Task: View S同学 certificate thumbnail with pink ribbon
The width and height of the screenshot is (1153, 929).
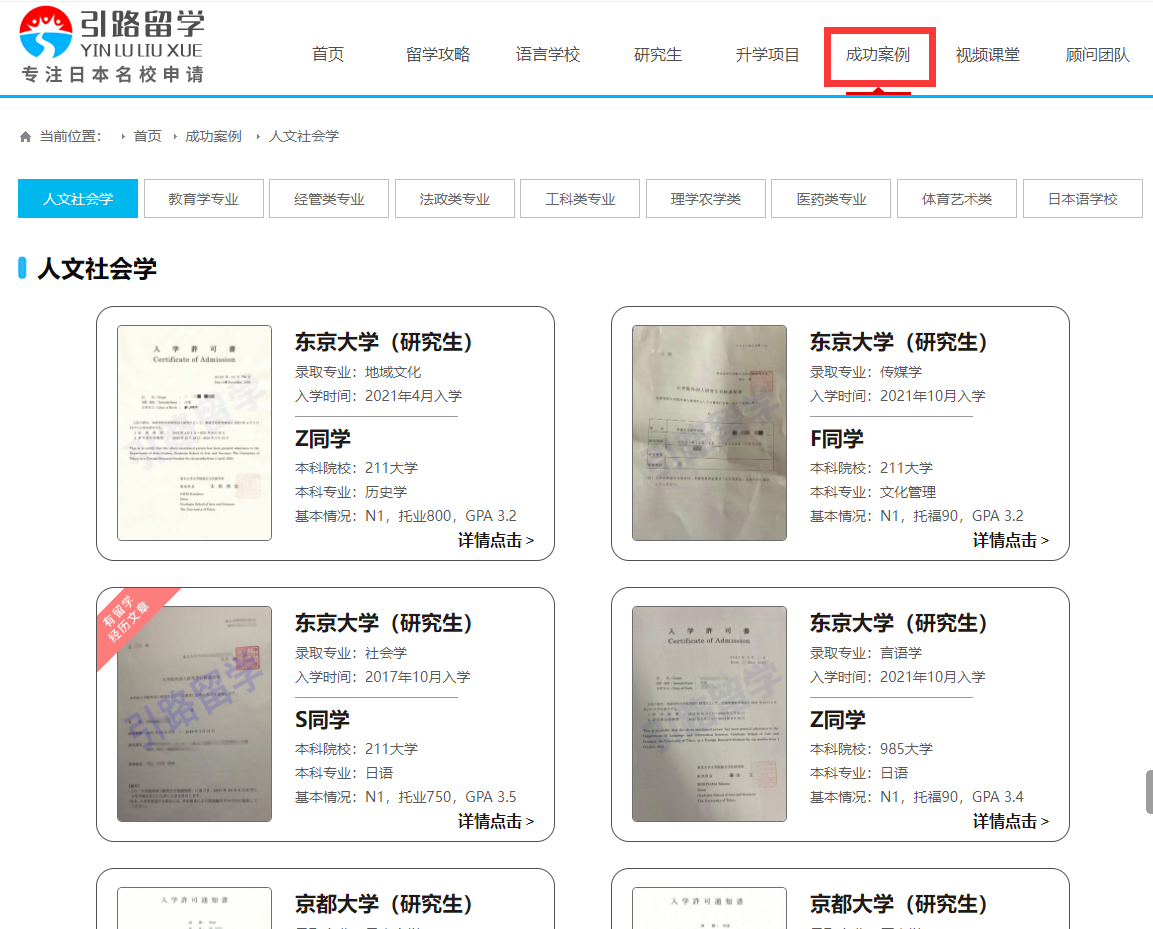Action: tap(194, 714)
